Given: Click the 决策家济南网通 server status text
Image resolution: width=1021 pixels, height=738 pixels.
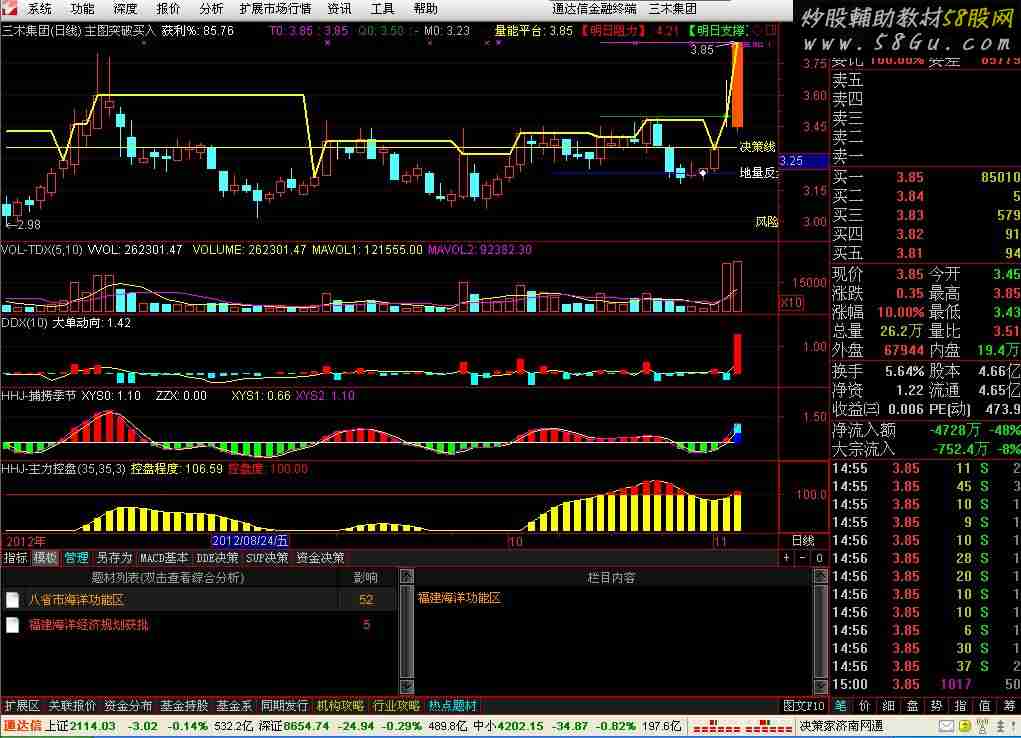Looking at the screenshot, I should (841, 726).
